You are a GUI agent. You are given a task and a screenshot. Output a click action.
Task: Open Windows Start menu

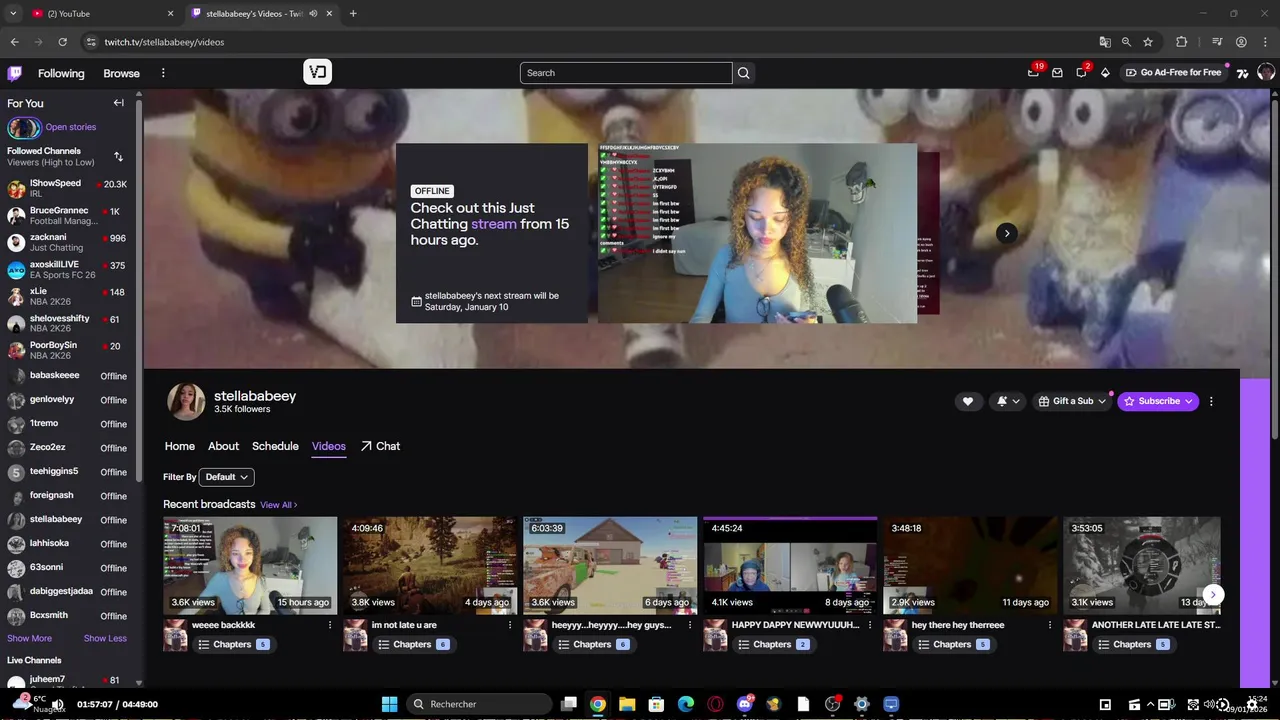pos(389,704)
